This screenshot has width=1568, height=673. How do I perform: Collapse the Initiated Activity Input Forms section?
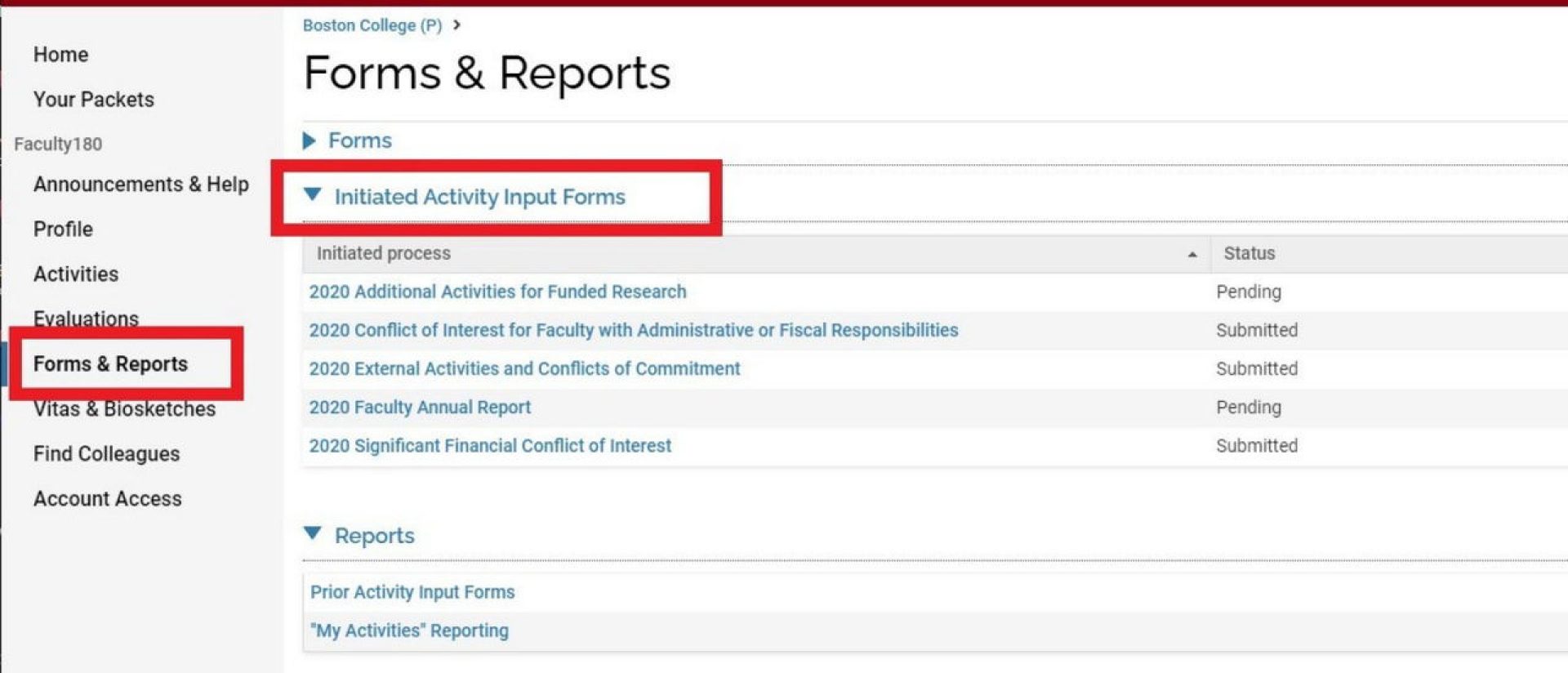coord(312,194)
